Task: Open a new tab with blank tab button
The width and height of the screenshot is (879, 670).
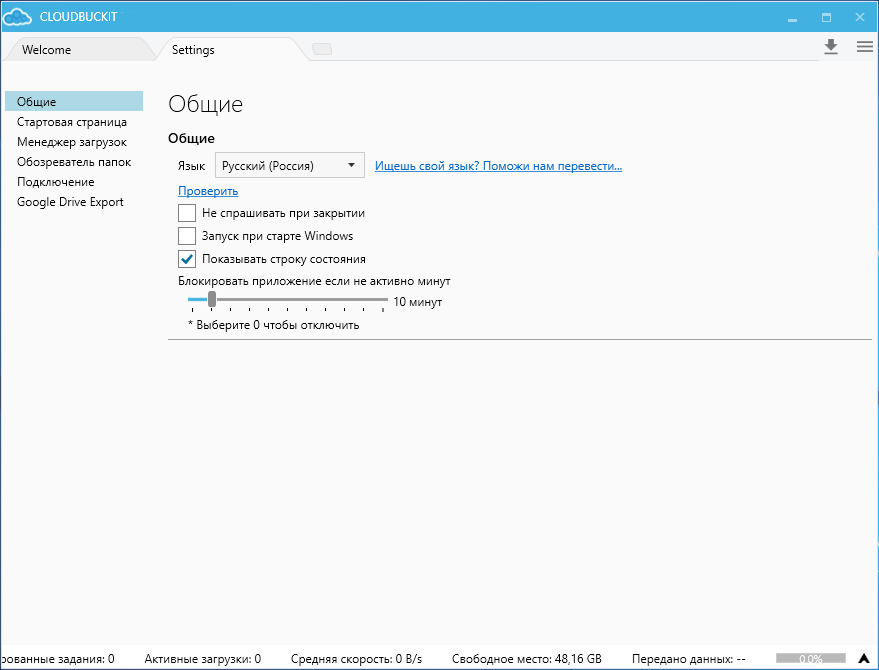Action: [322, 49]
